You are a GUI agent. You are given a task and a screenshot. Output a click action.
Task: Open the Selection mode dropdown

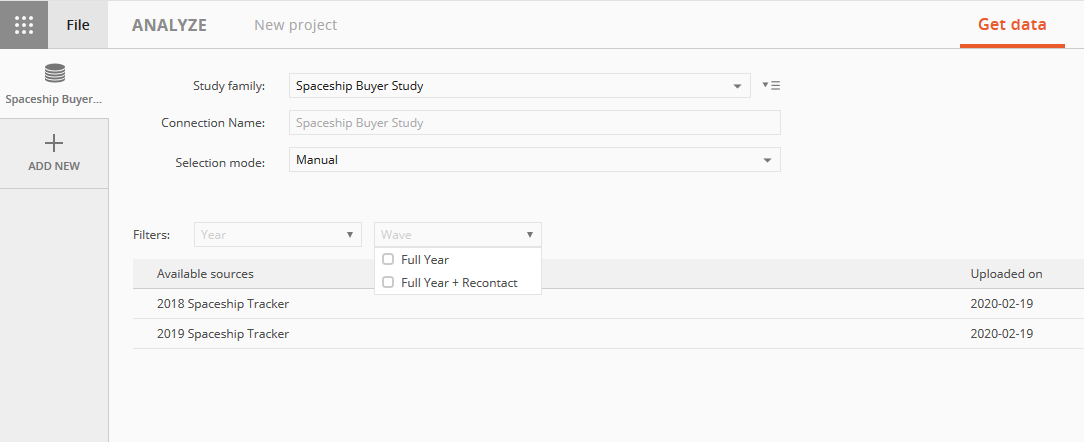[534, 160]
